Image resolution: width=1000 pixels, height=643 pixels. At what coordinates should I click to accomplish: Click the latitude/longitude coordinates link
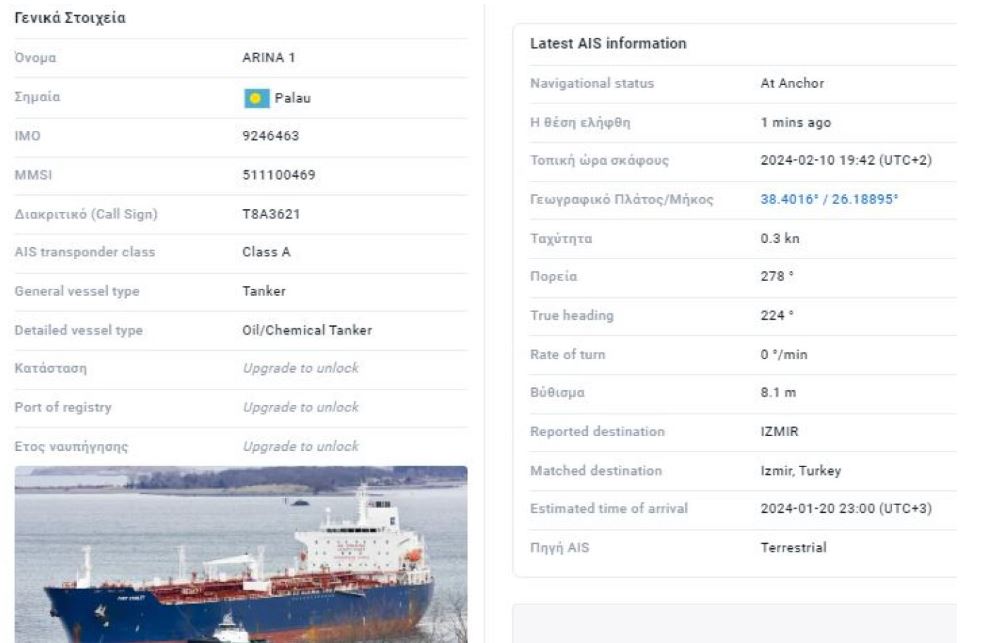click(829, 199)
